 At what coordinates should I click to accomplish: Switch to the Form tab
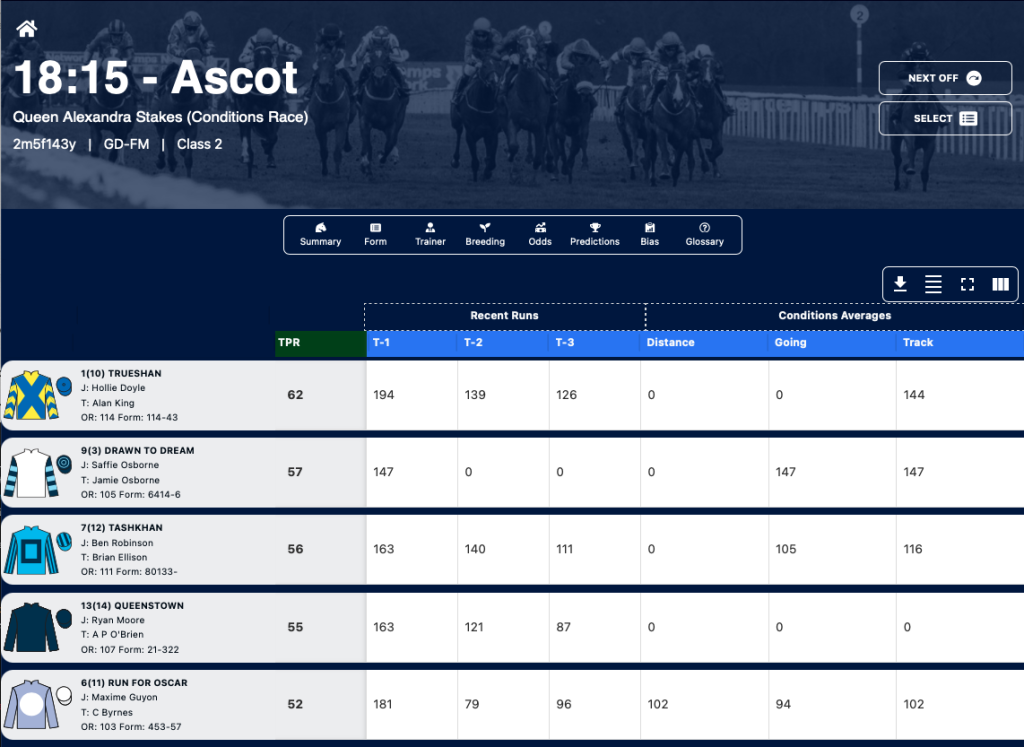pos(376,234)
